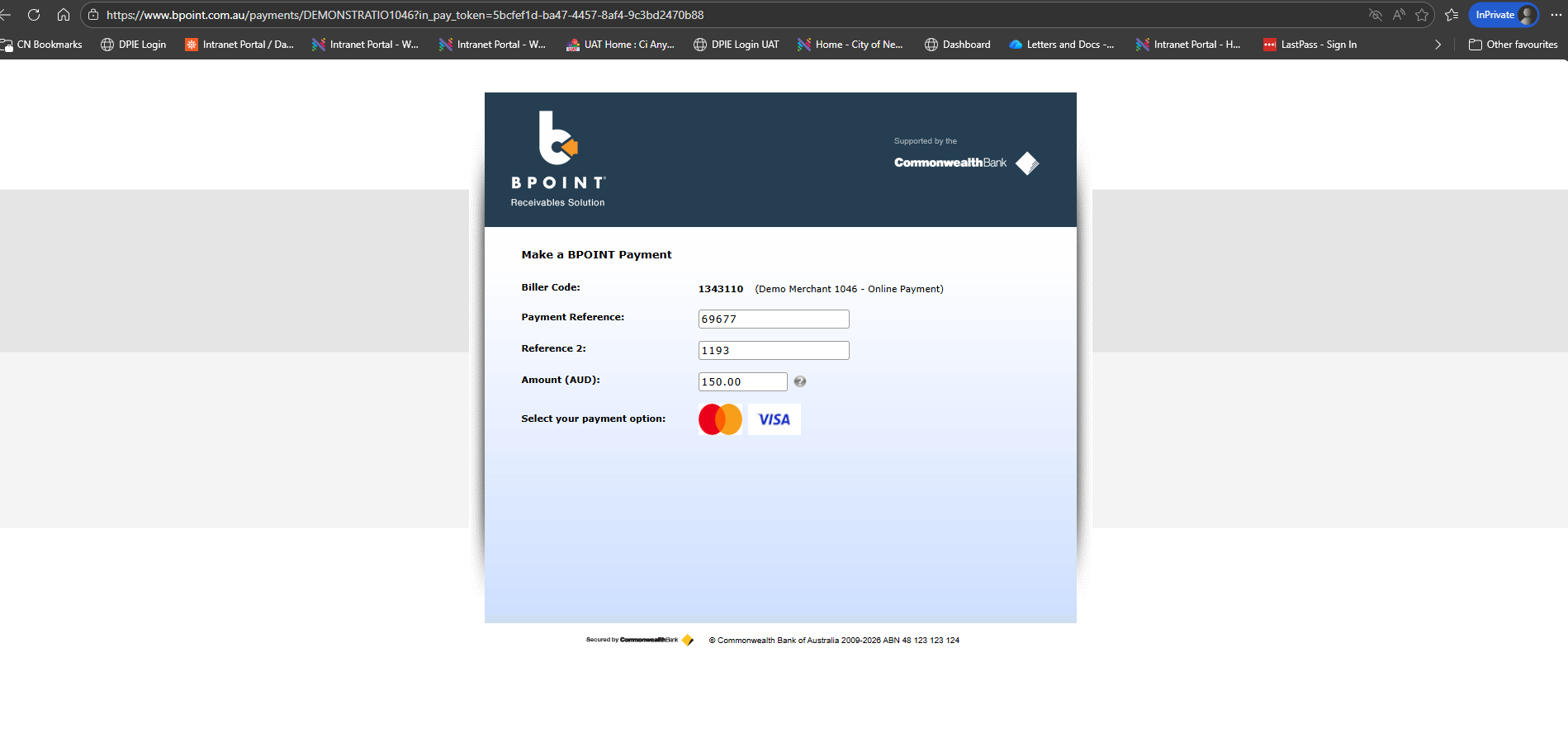Open the InPrivate profile menu
Screen dimensions: 1568x738
(1504, 15)
